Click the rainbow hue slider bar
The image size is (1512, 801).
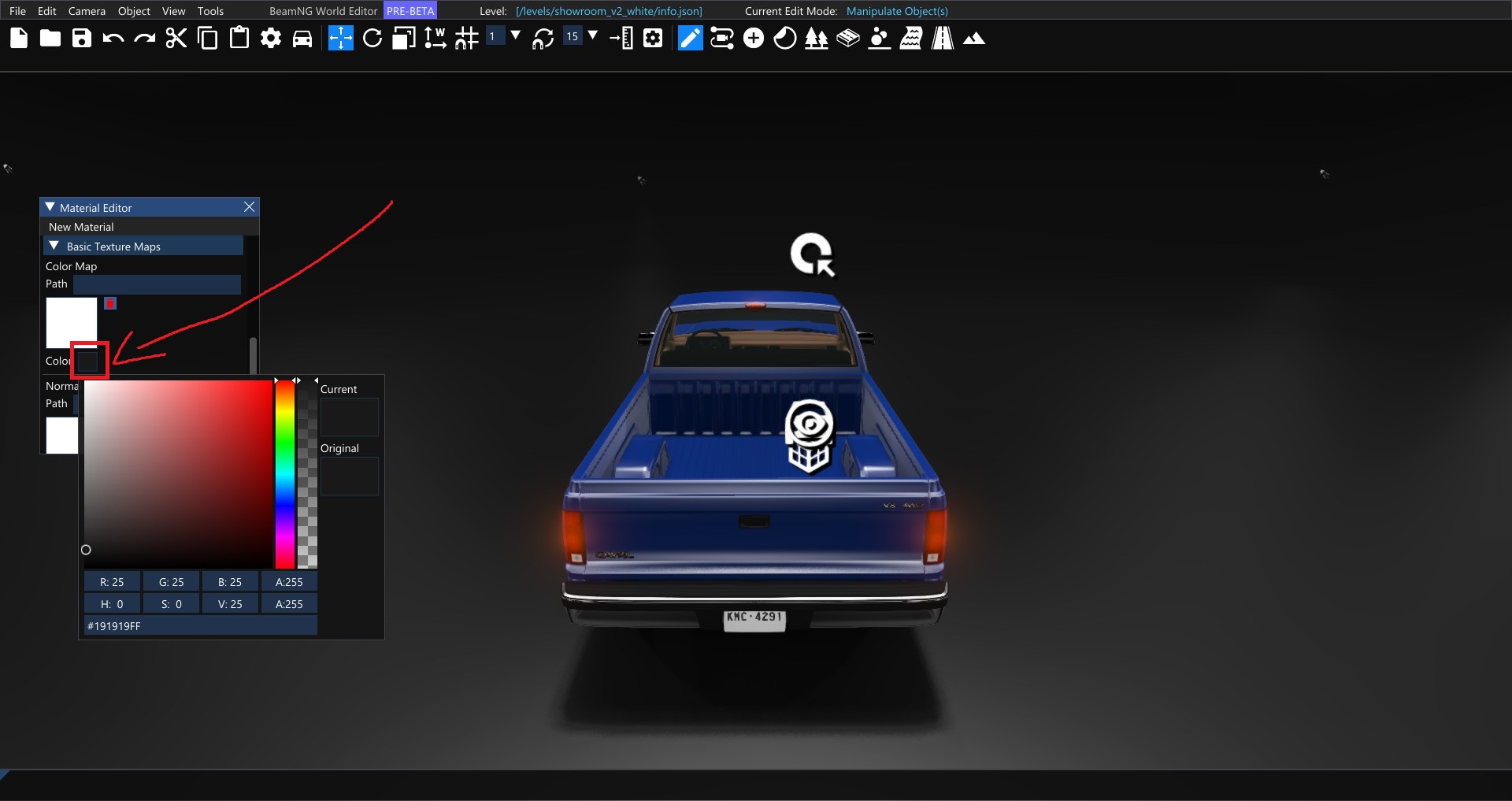(x=285, y=474)
